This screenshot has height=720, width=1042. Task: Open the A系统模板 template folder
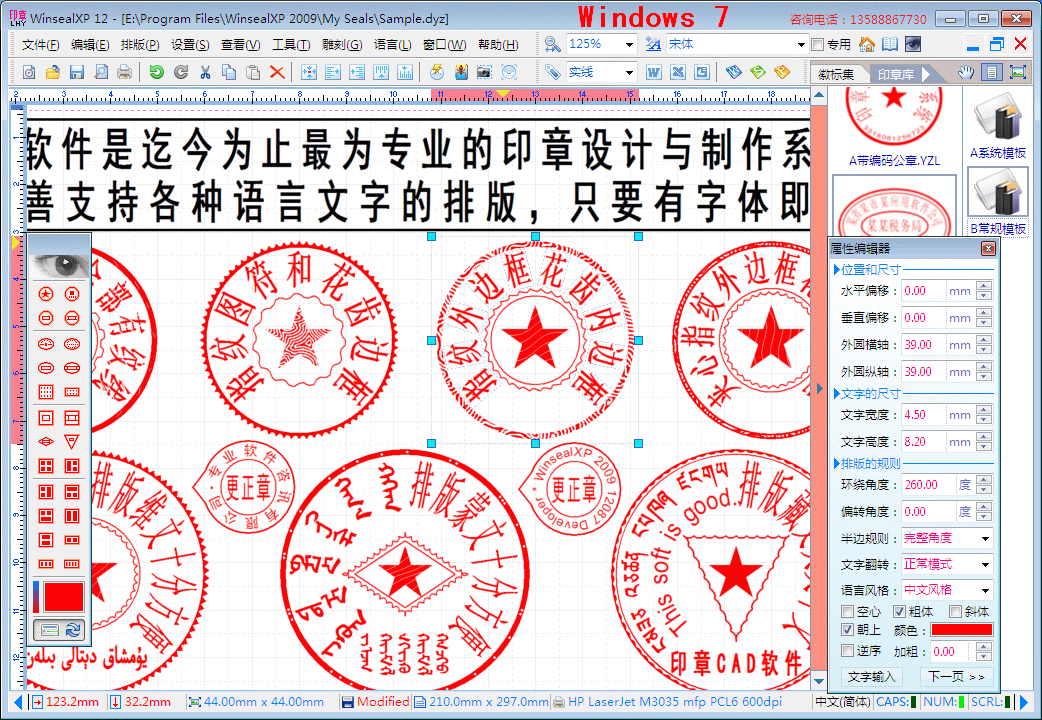[998, 127]
